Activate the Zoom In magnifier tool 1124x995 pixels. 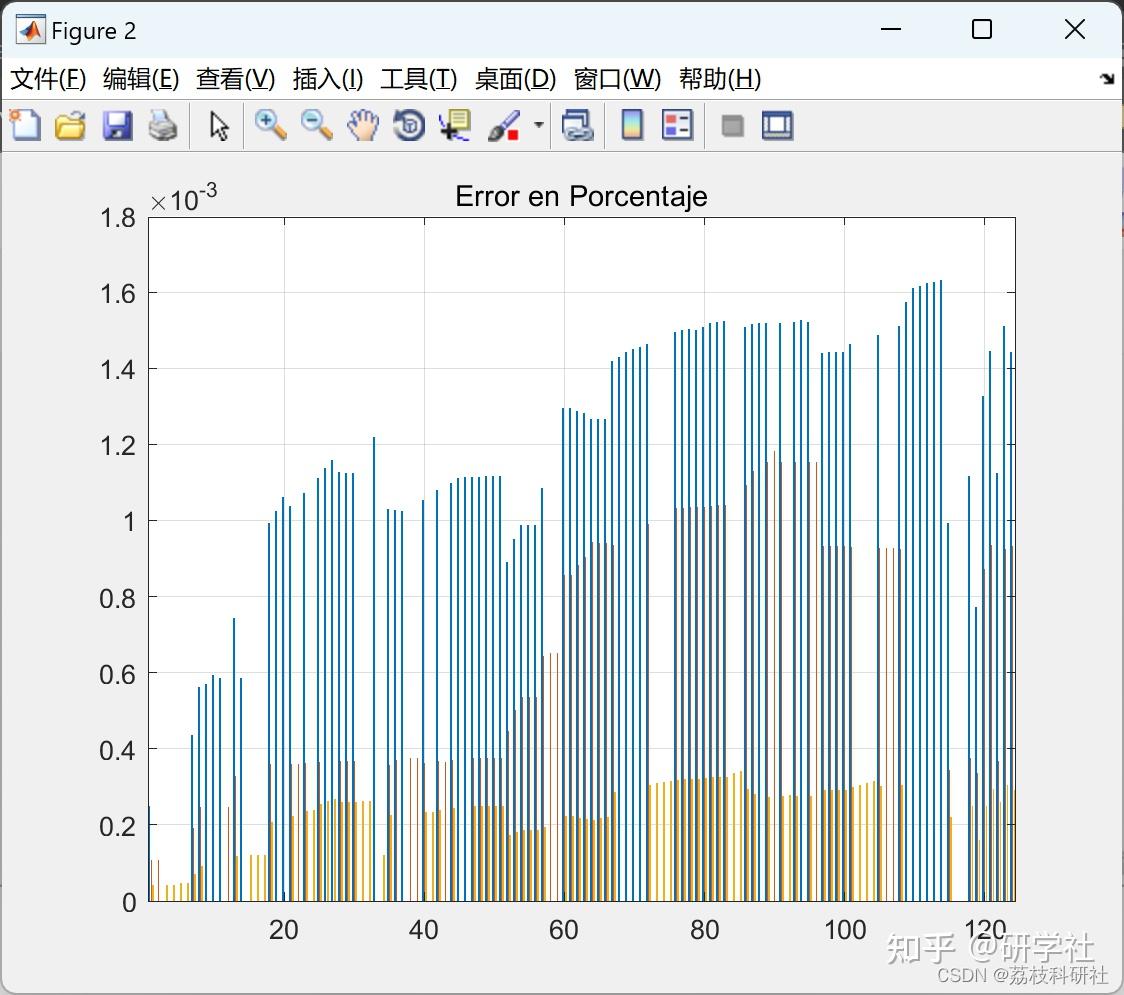[x=270, y=125]
